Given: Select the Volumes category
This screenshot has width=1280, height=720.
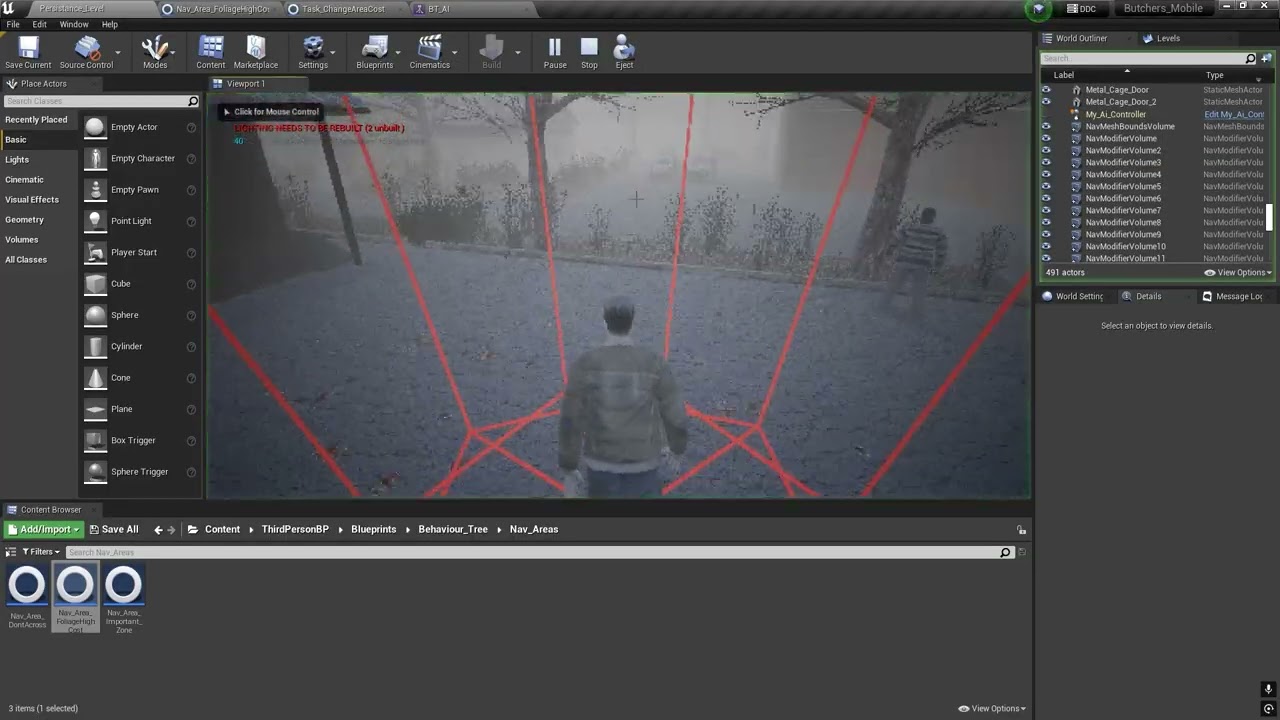Looking at the screenshot, I should [x=21, y=239].
